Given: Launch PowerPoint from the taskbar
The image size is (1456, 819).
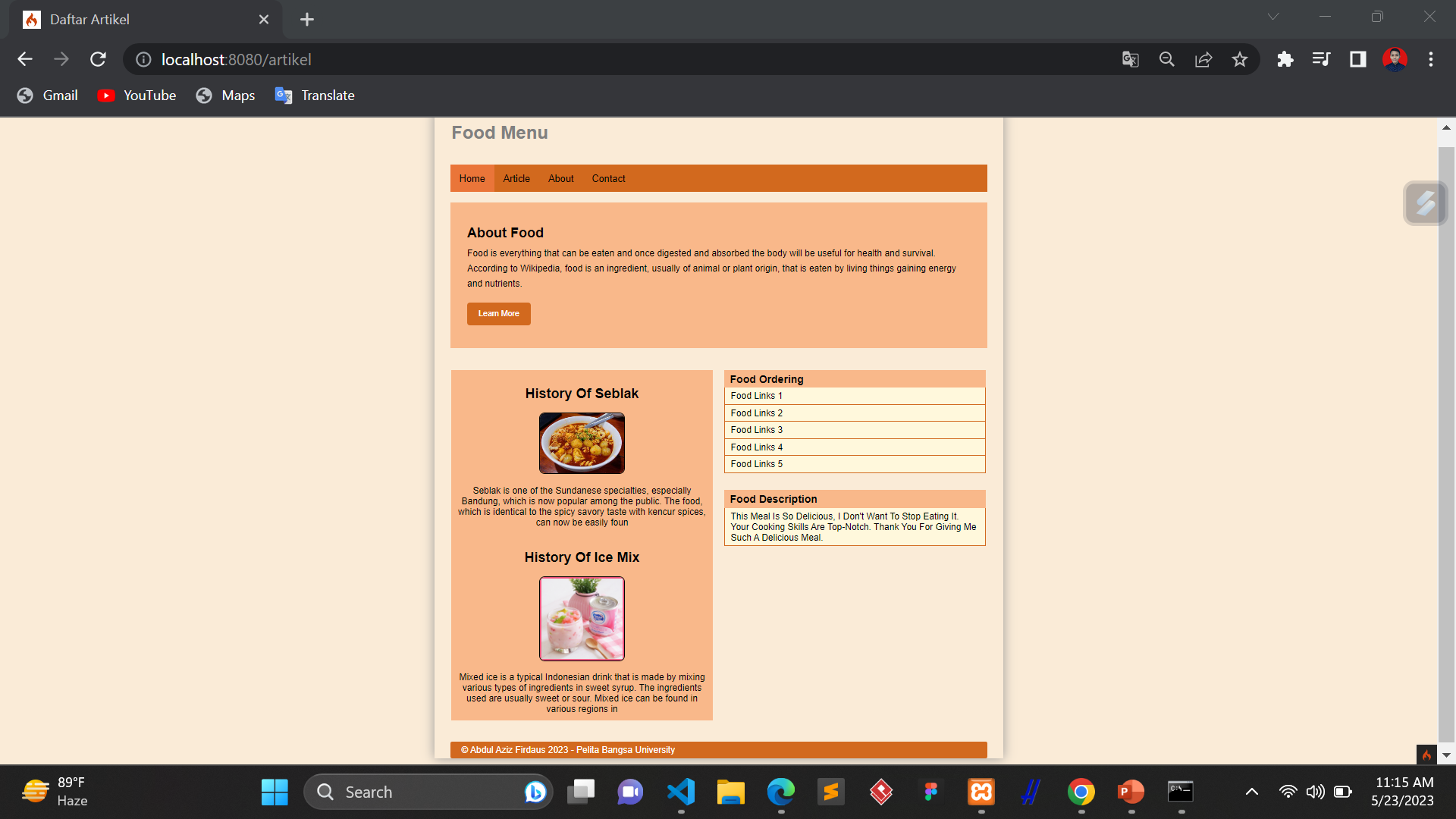Looking at the screenshot, I should pyautogui.click(x=1131, y=791).
